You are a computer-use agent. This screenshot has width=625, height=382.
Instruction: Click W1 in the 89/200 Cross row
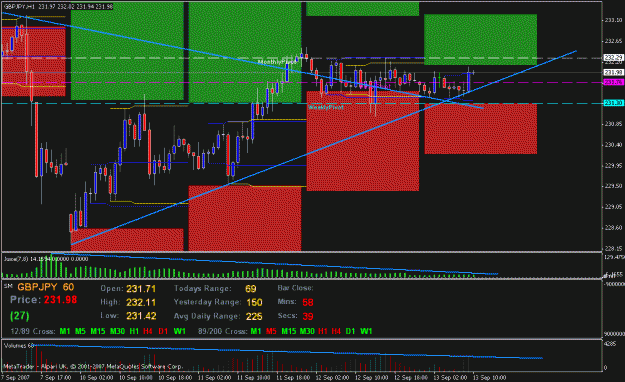tap(366, 331)
